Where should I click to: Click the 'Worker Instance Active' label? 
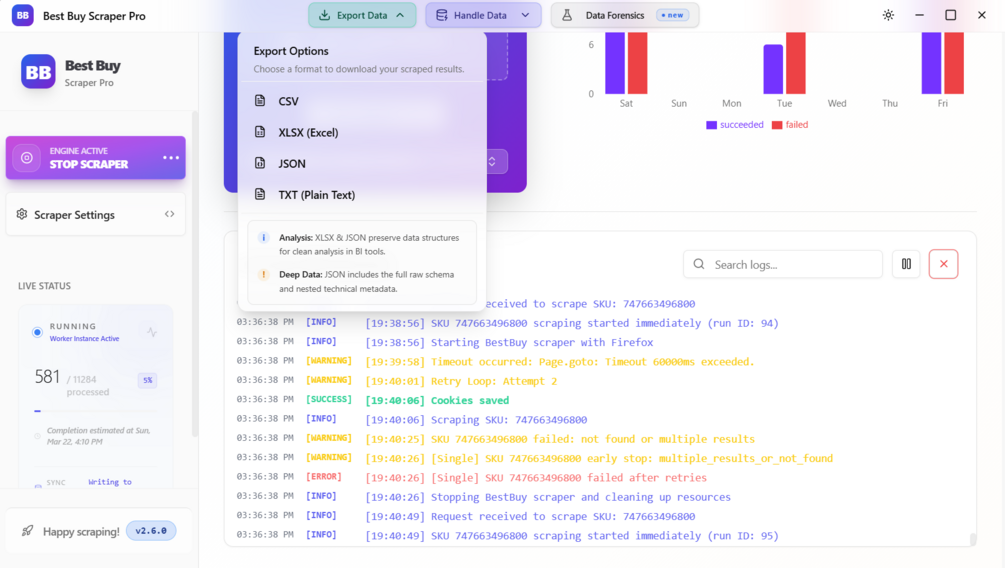[85, 338]
